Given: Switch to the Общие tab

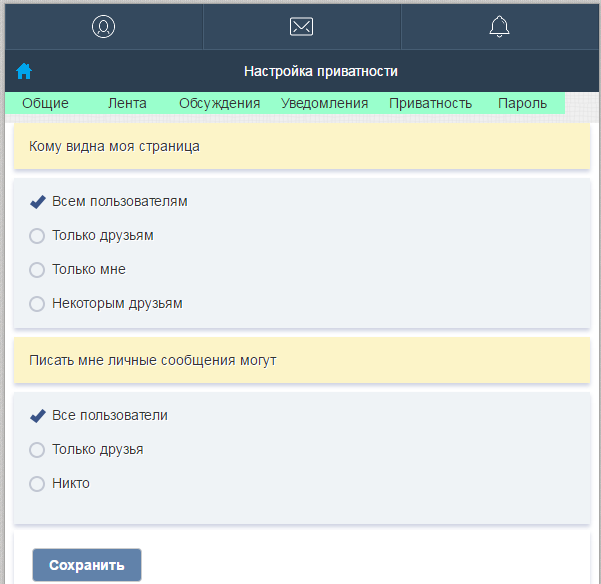Looking at the screenshot, I should [x=45, y=103].
